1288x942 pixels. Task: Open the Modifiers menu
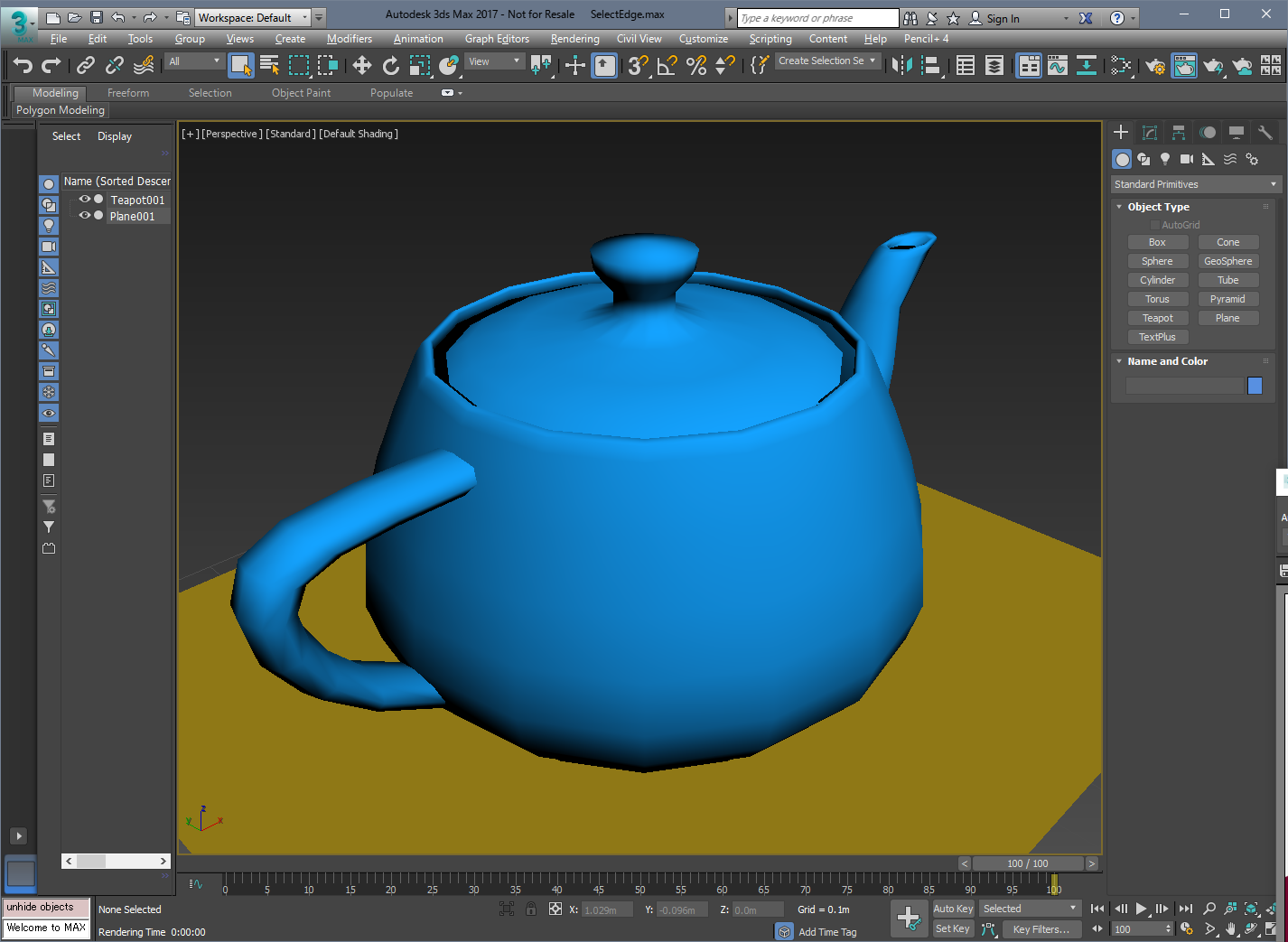pyautogui.click(x=349, y=39)
